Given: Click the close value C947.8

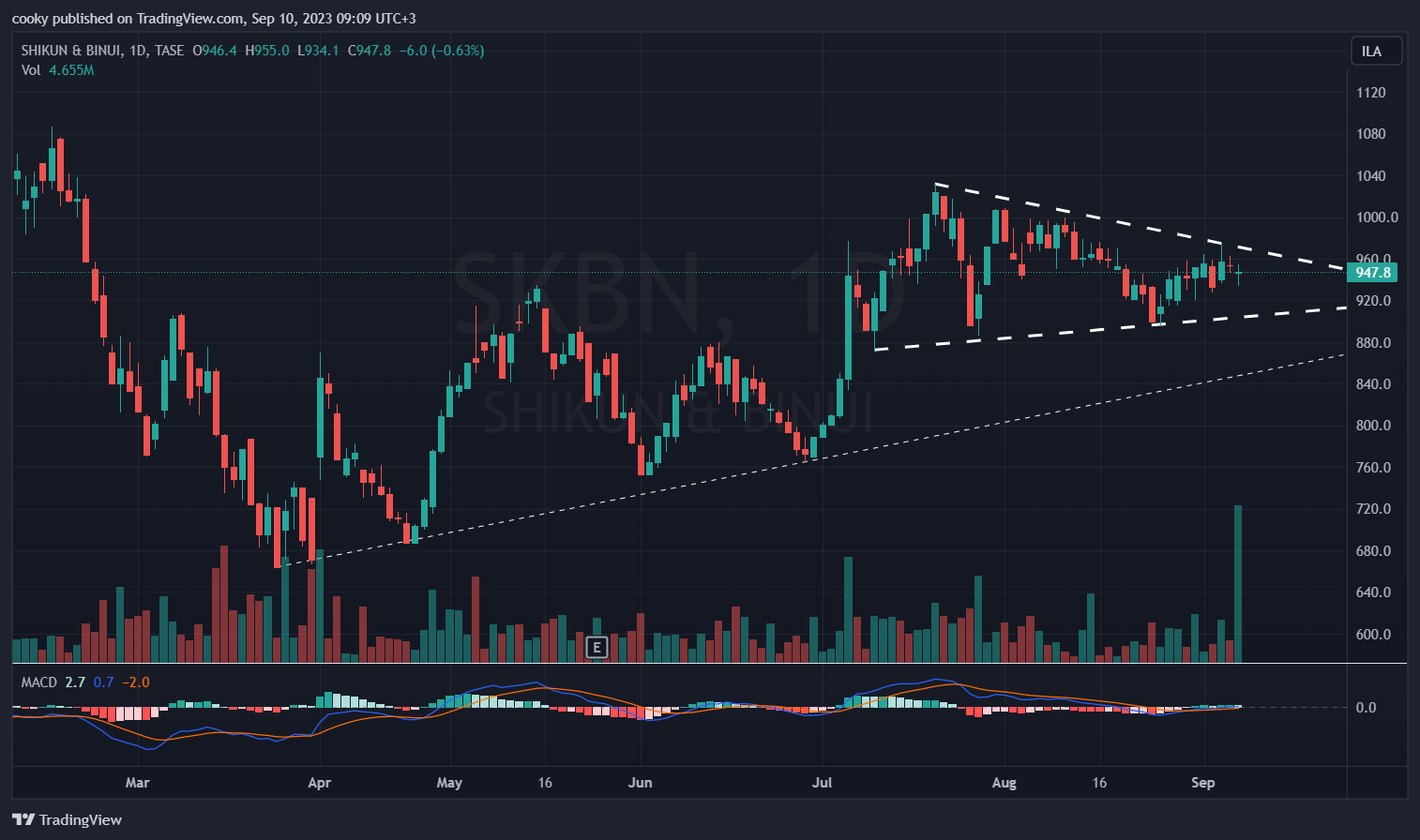Looking at the screenshot, I should click(x=370, y=51).
